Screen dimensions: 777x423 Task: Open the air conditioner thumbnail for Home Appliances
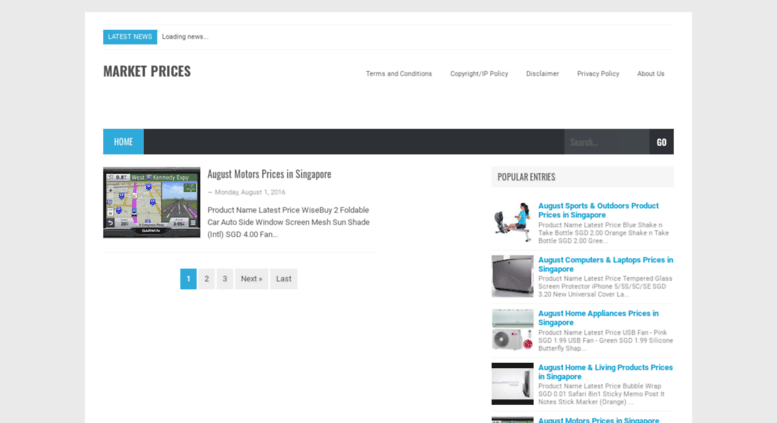512,330
